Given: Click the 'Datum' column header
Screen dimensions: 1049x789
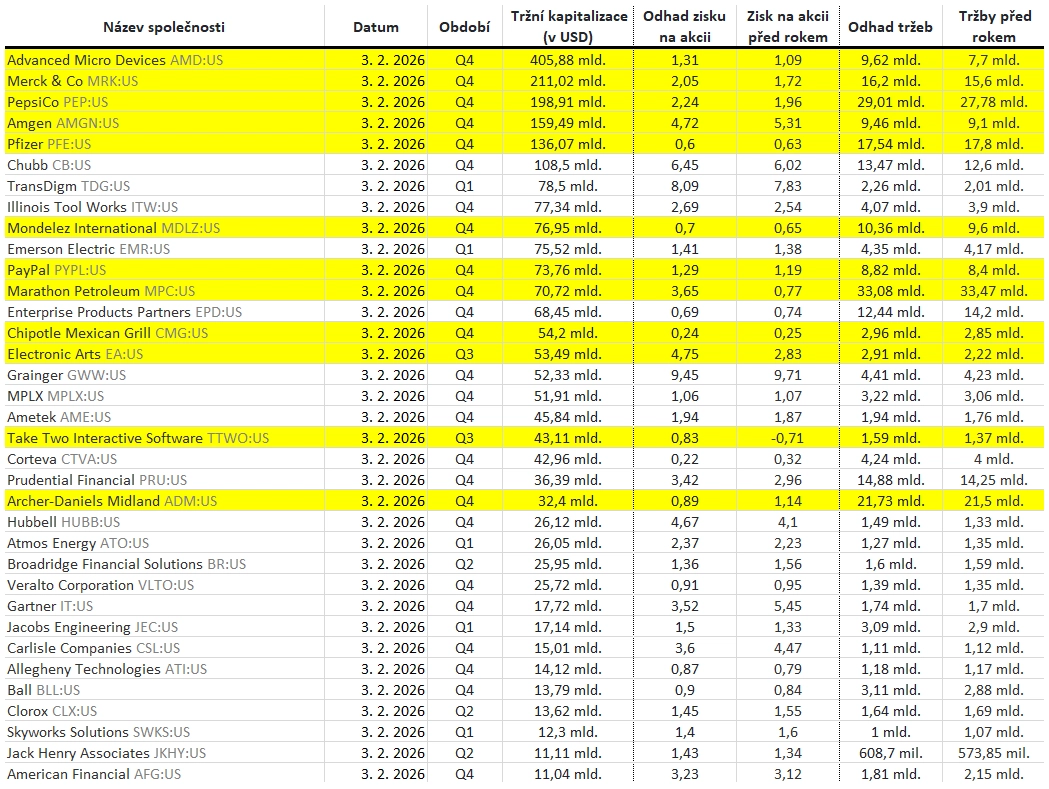Looking at the screenshot, I should [376, 27].
